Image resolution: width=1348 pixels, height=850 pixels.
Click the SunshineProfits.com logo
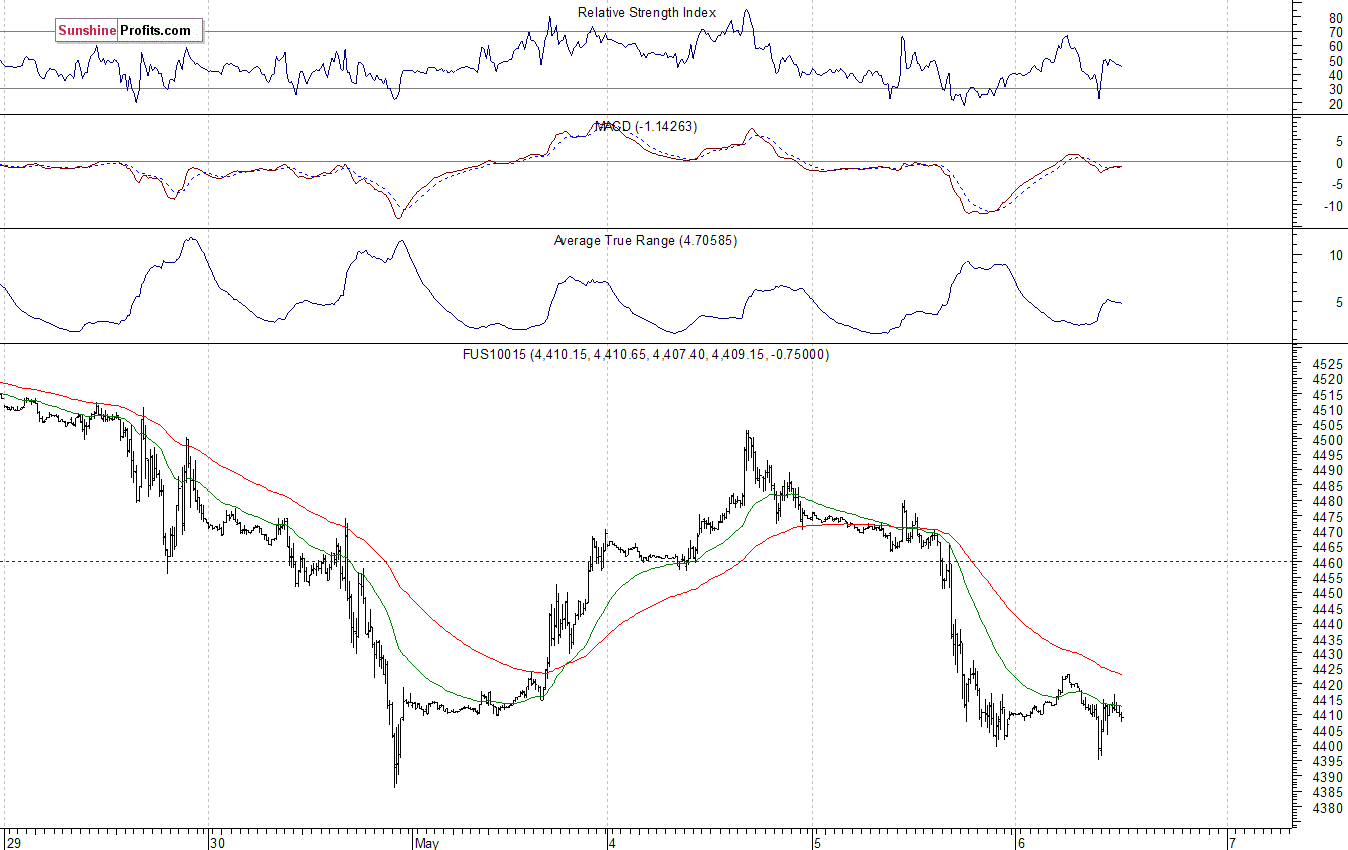click(128, 31)
